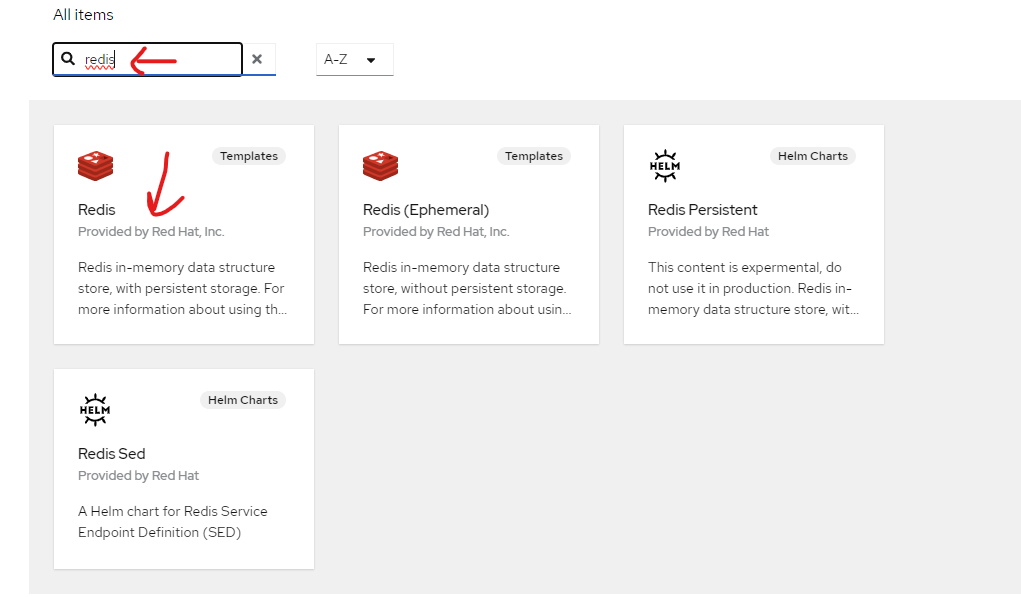Click the Redis Sed Helm icon
This screenshot has height=597, width=1021.
pos(95,410)
